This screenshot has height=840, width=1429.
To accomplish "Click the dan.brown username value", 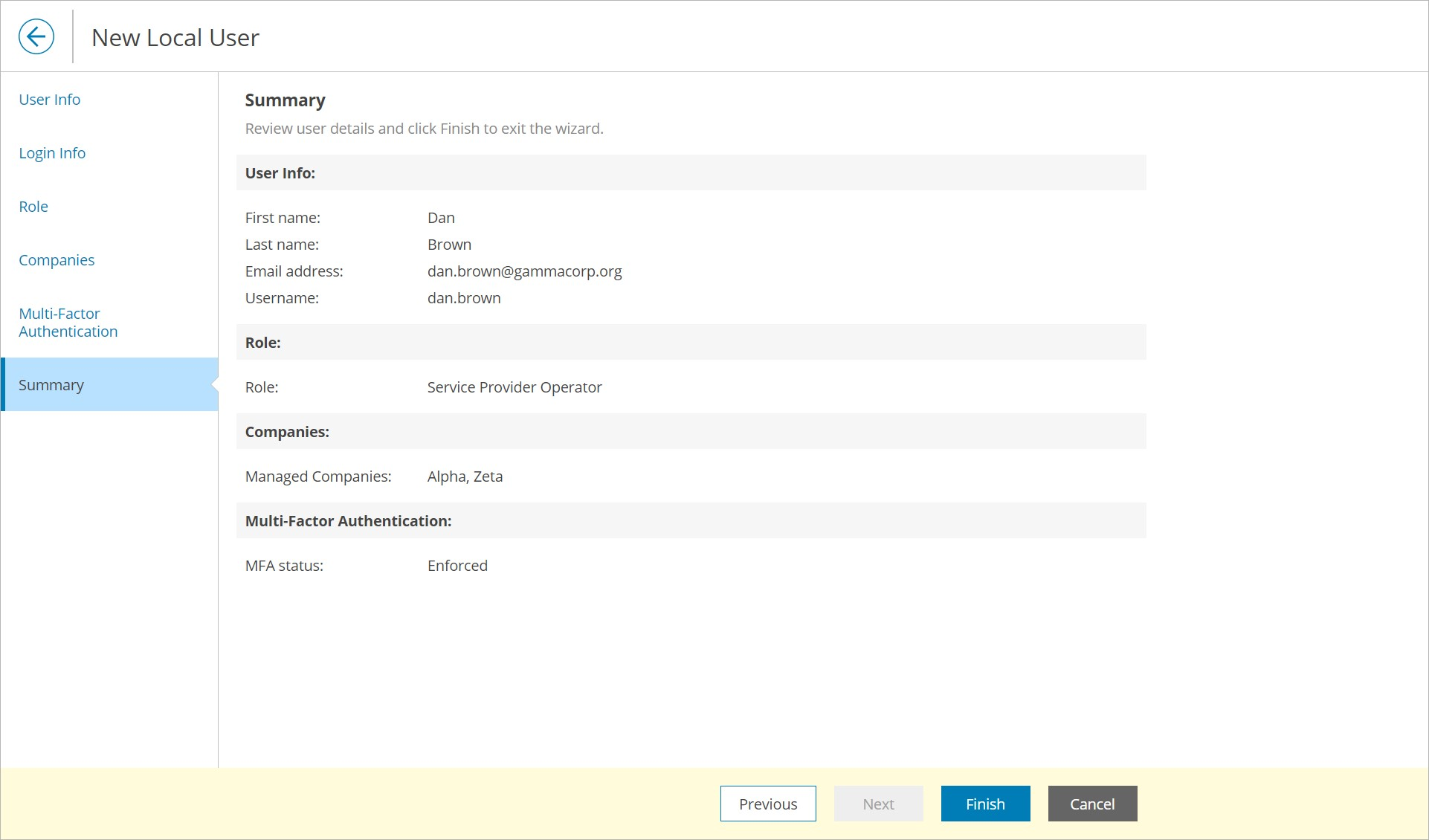I will (x=464, y=298).
